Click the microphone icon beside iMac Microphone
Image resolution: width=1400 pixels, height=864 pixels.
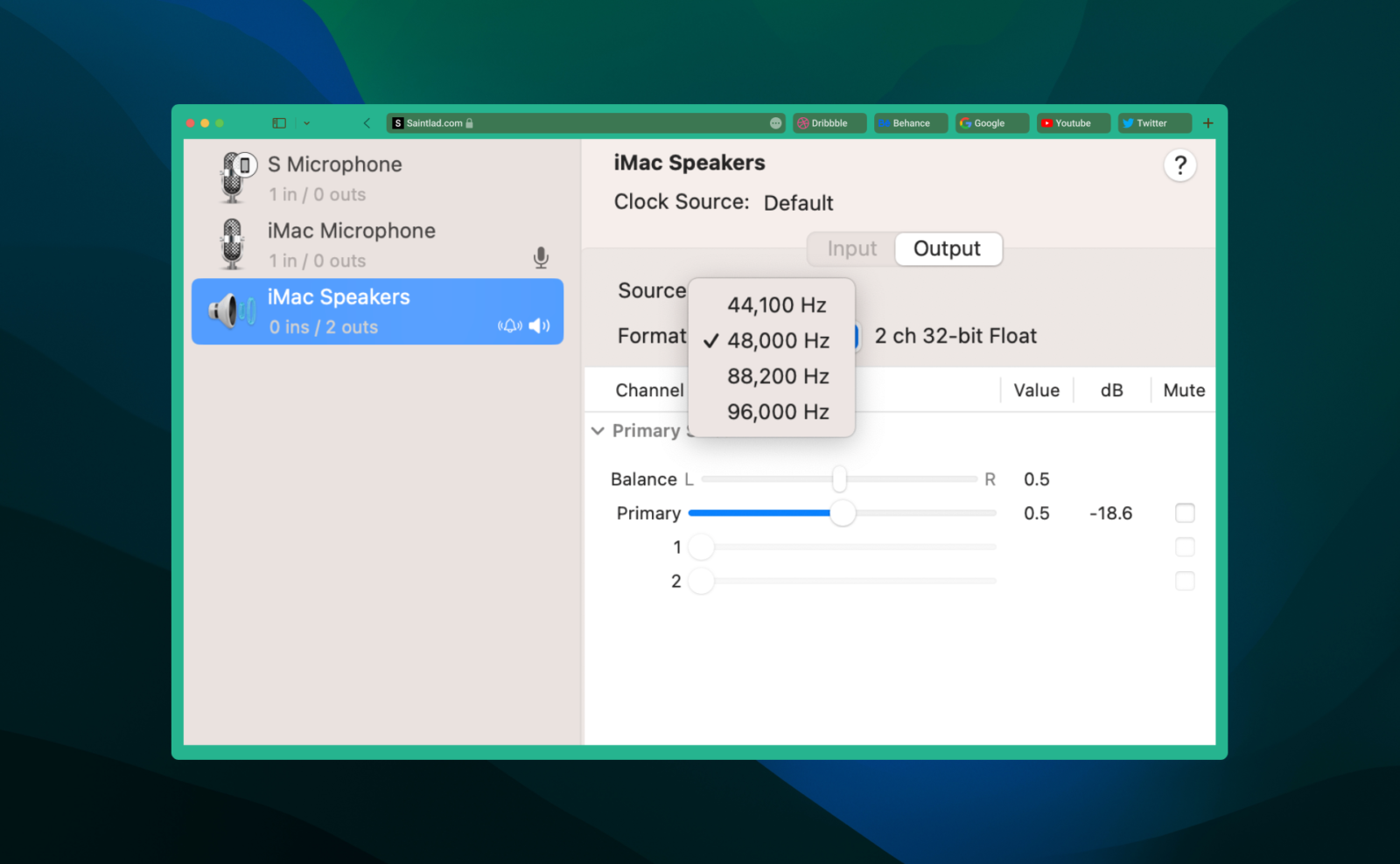pos(540,258)
